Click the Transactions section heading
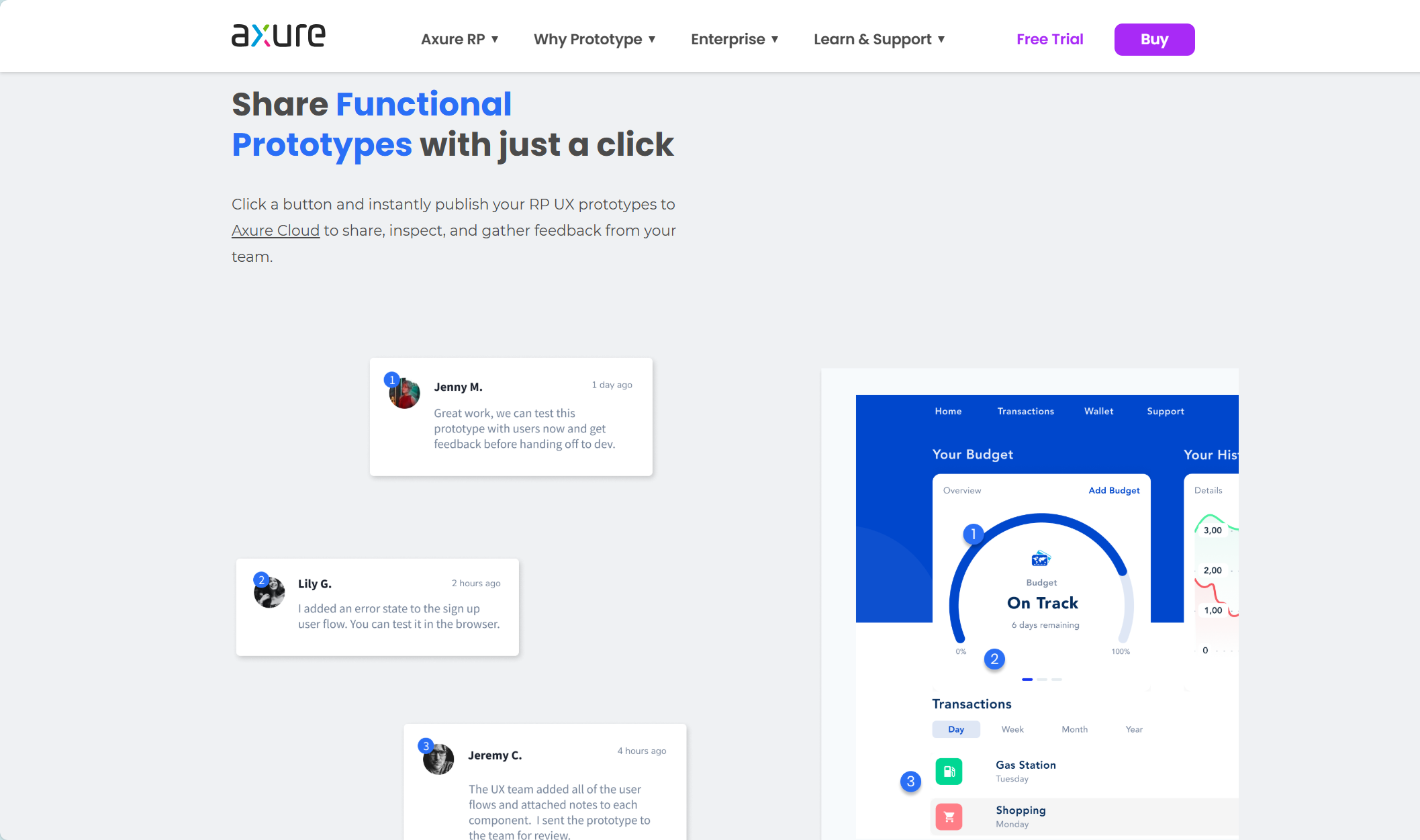 click(972, 704)
